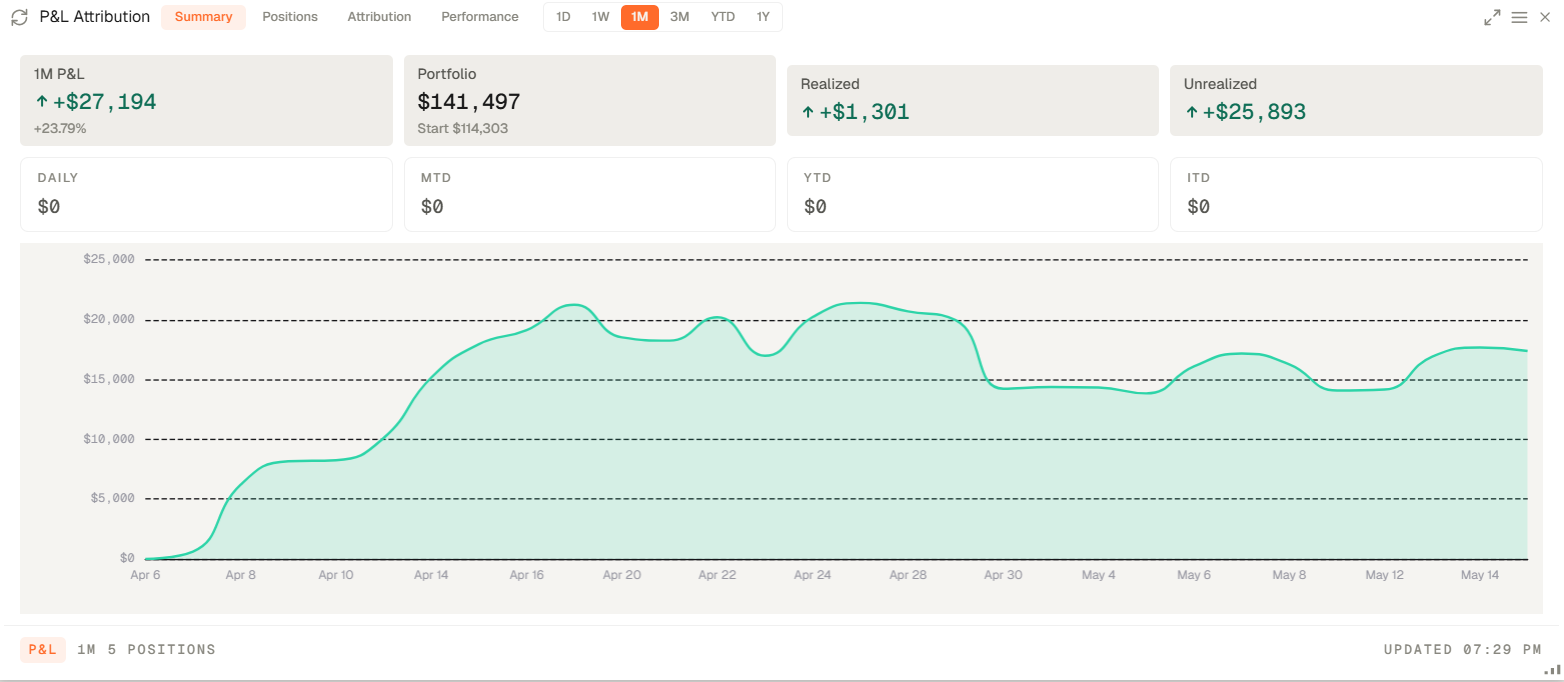The image size is (1564, 682).
Task: Select the YTD $0 tile
Action: point(973,194)
